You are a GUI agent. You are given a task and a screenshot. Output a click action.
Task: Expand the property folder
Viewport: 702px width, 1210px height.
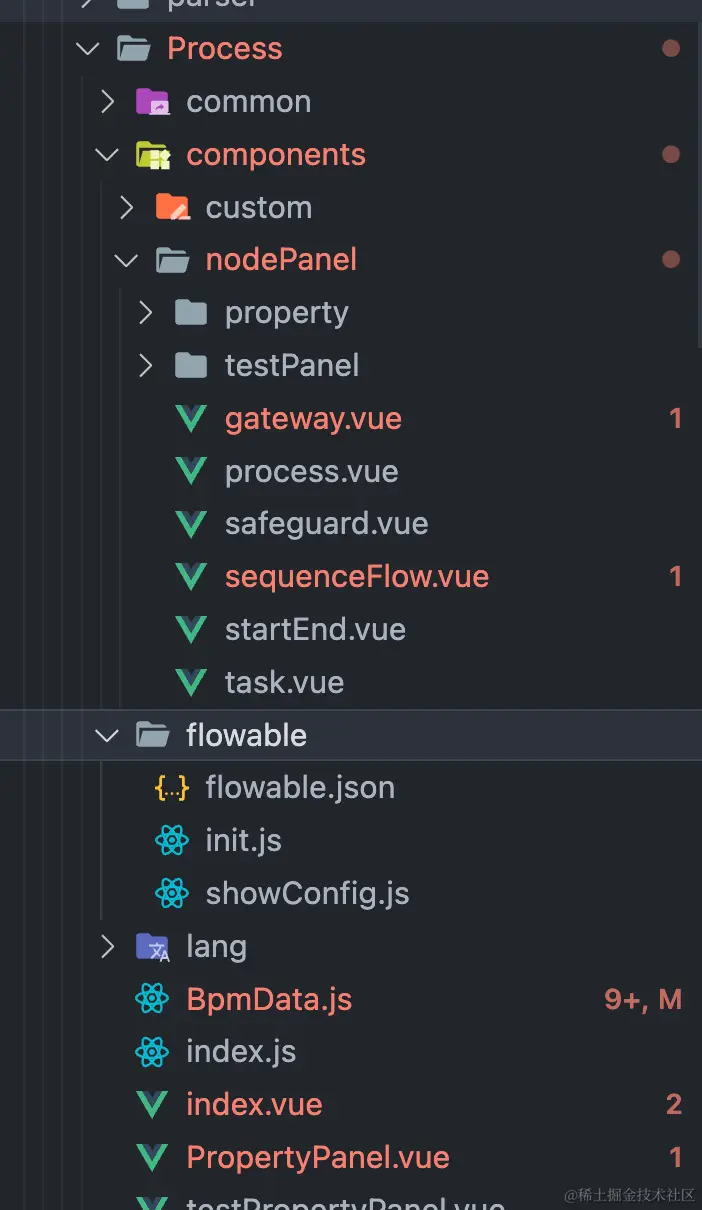coord(146,312)
